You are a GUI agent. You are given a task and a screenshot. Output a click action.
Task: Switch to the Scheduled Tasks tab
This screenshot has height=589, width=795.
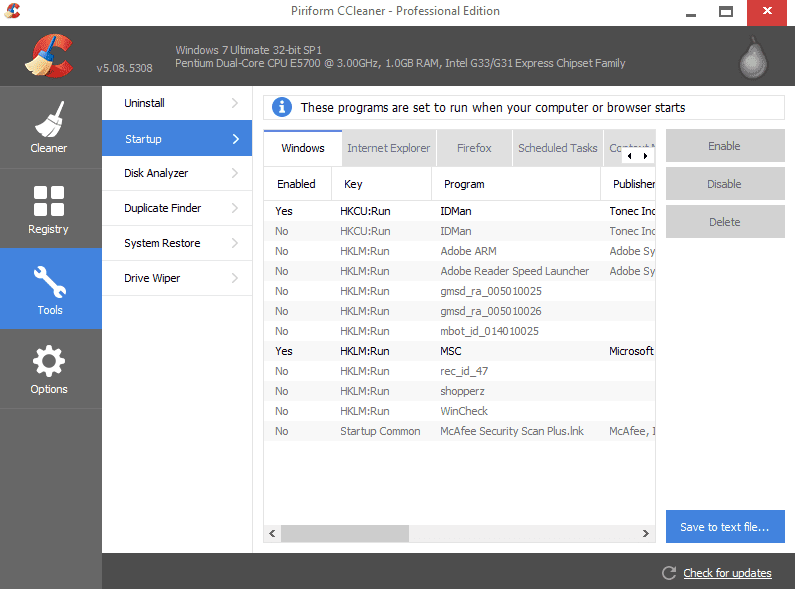pos(558,148)
